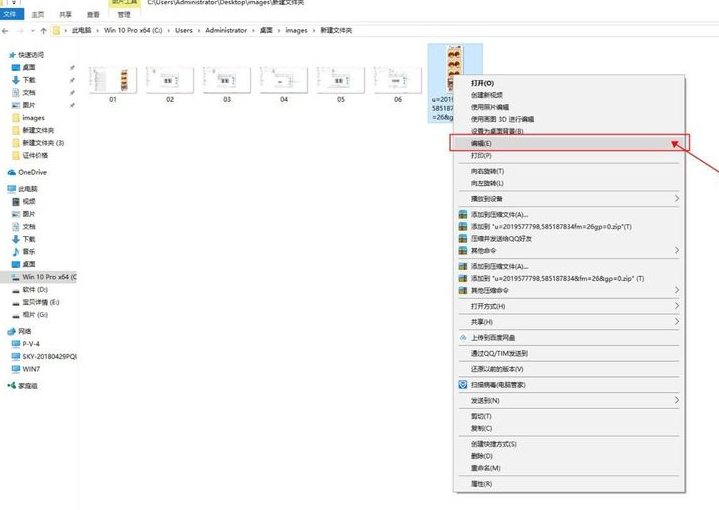Screen dimensions: 719x510
Task: Click the 上传到百度网盘 cloud upload icon
Action: point(462,338)
